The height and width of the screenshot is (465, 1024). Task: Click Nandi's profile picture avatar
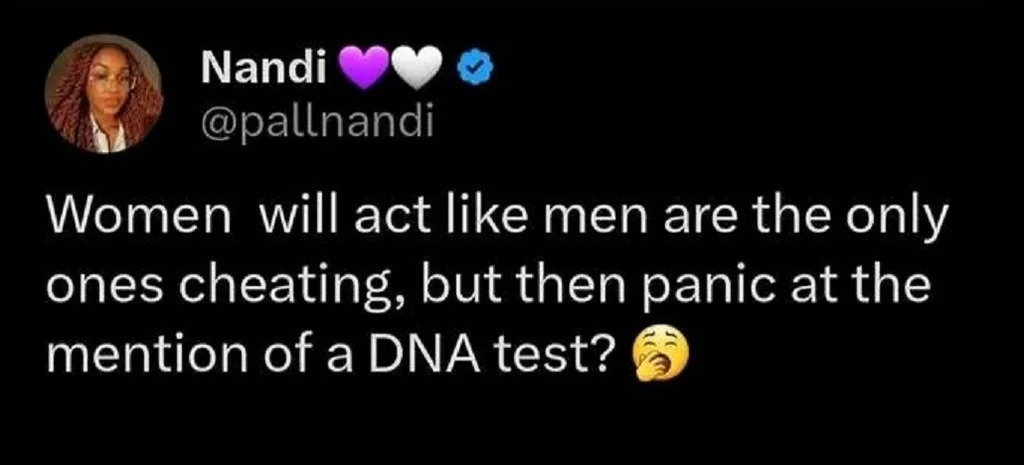tap(103, 95)
